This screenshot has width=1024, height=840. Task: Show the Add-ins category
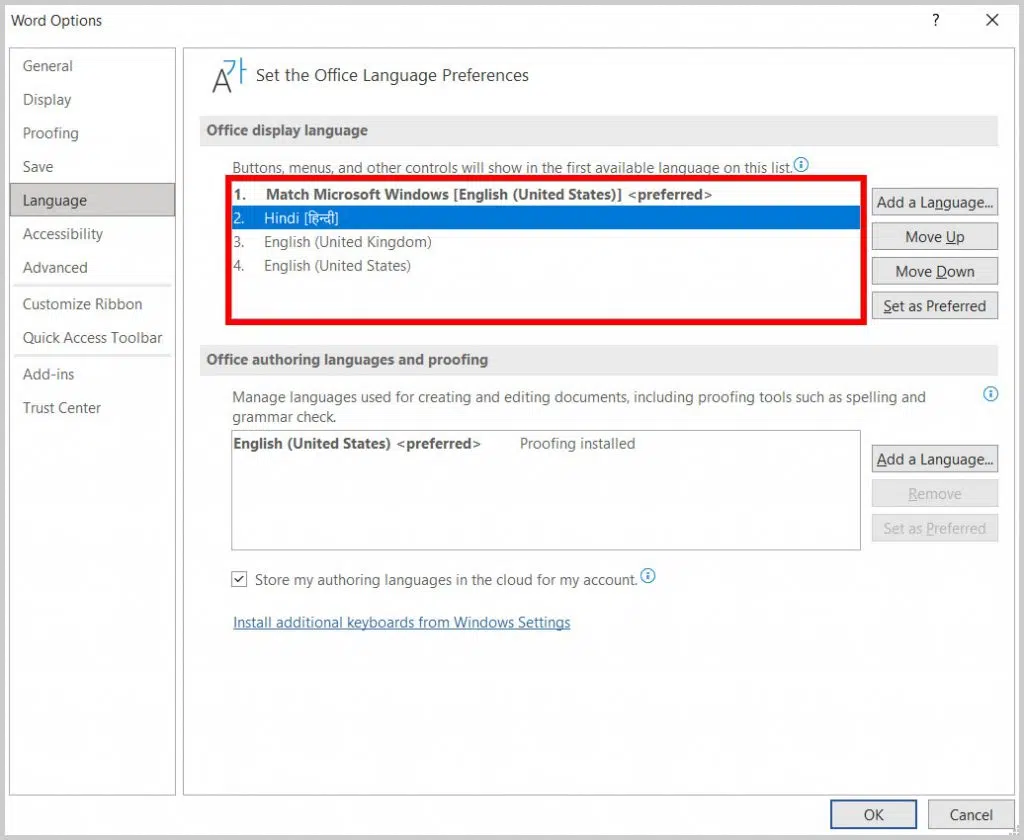click(93, 374)
